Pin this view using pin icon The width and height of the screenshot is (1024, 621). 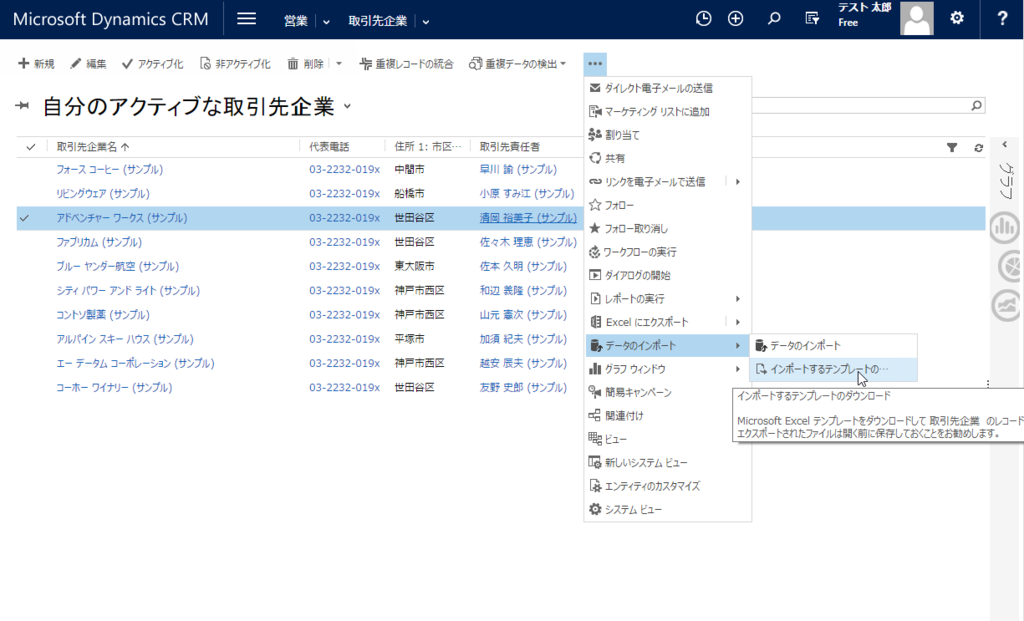pos(22,106)
